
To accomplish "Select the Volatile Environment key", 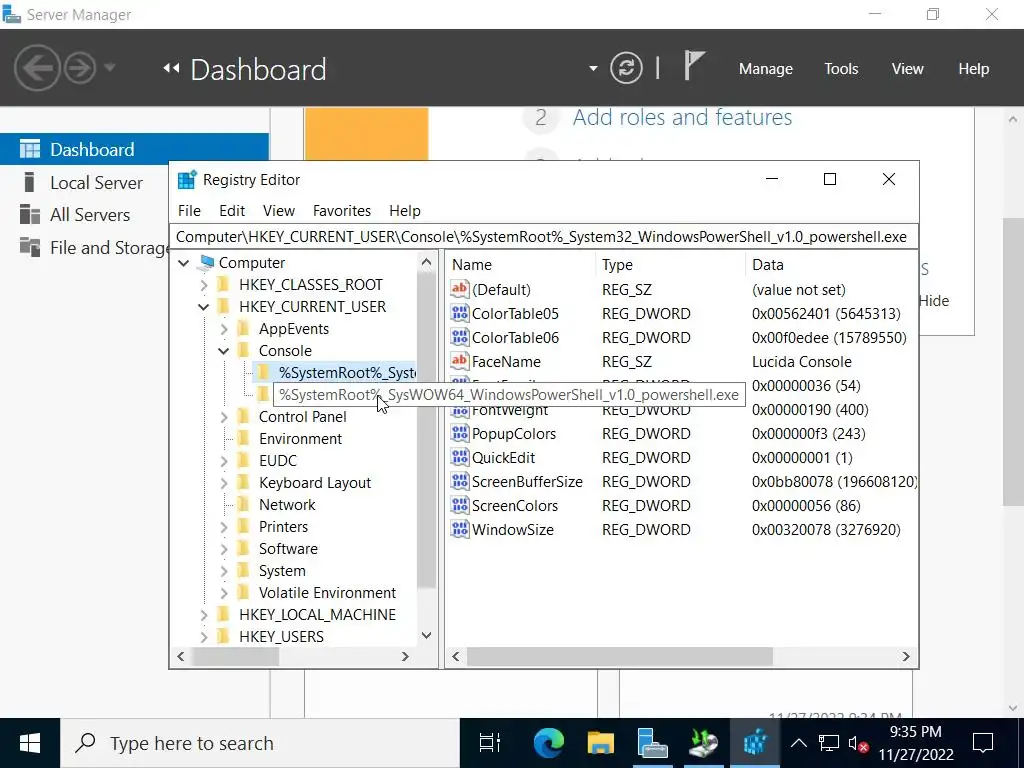I will tap(327, 592).
